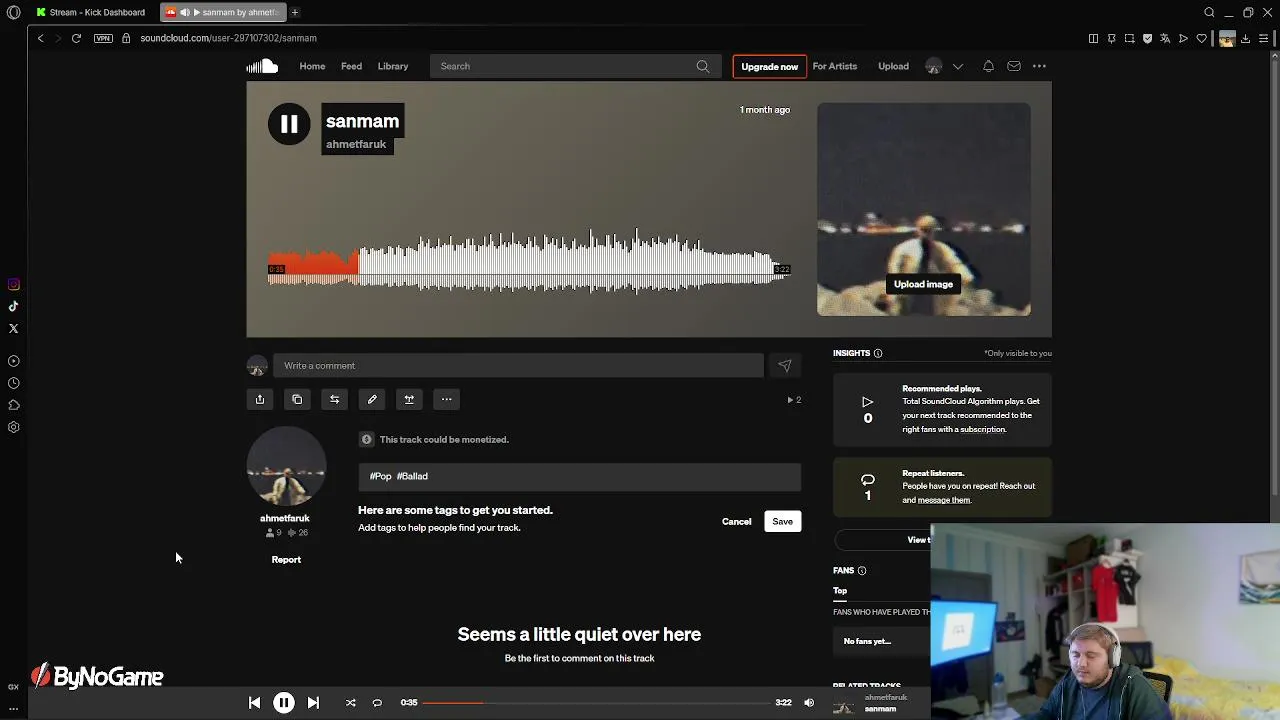Save the track tags
1280x720 pixels.
782,521
